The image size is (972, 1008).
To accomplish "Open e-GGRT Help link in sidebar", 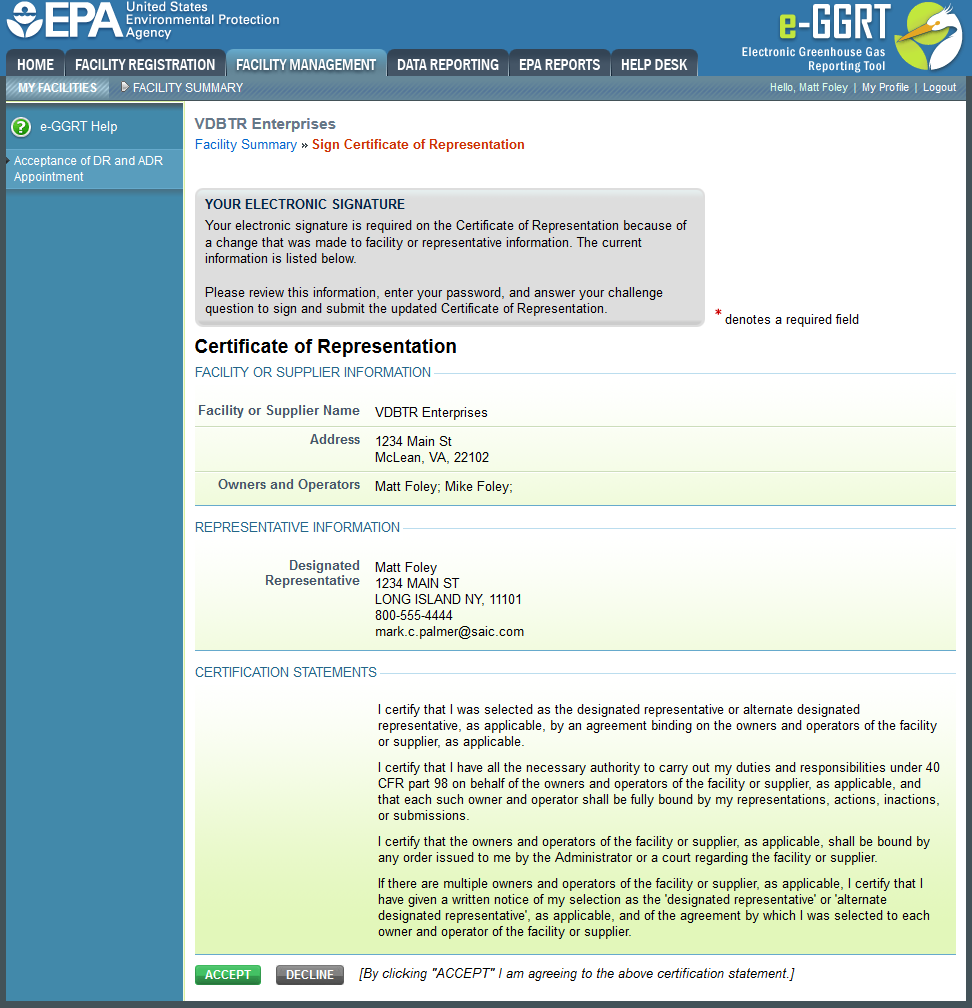I will coord(78,127).
